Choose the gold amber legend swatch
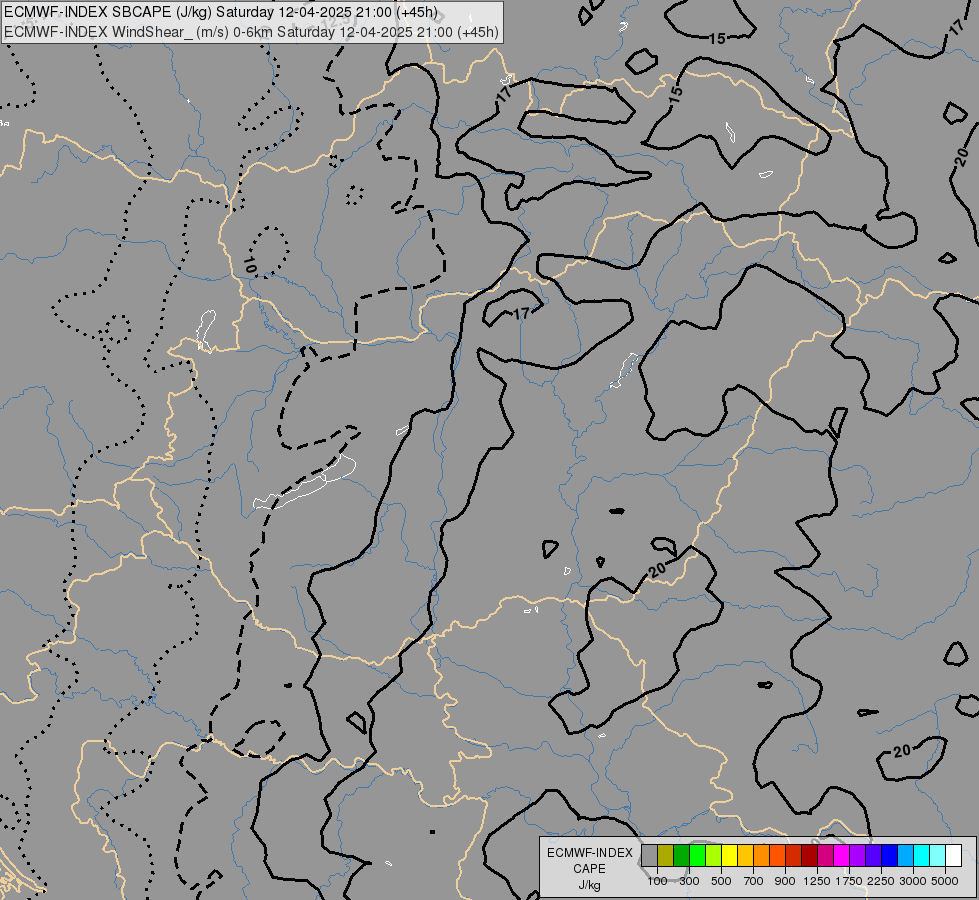This screenshot has height=900, width=979. [745, 856]
